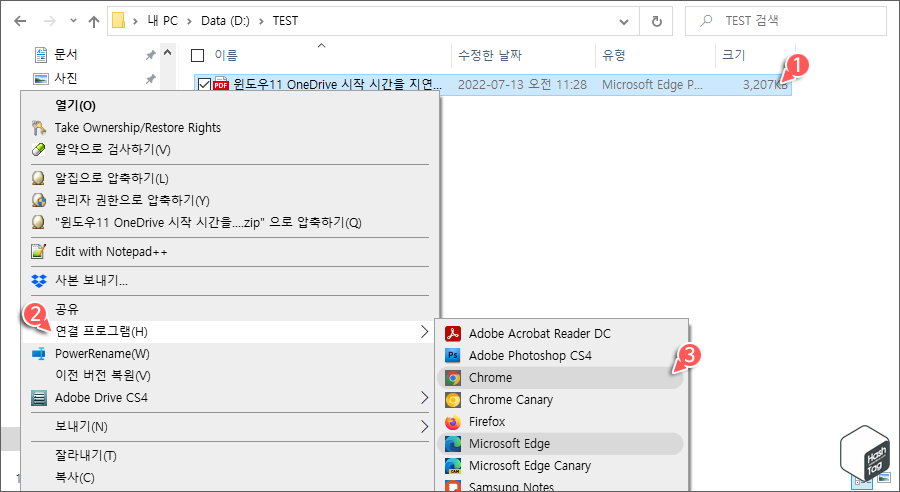The image size is (900, 492).
Task: Unpin 사진 with its pin icon
Action: (x=150, y=79)
